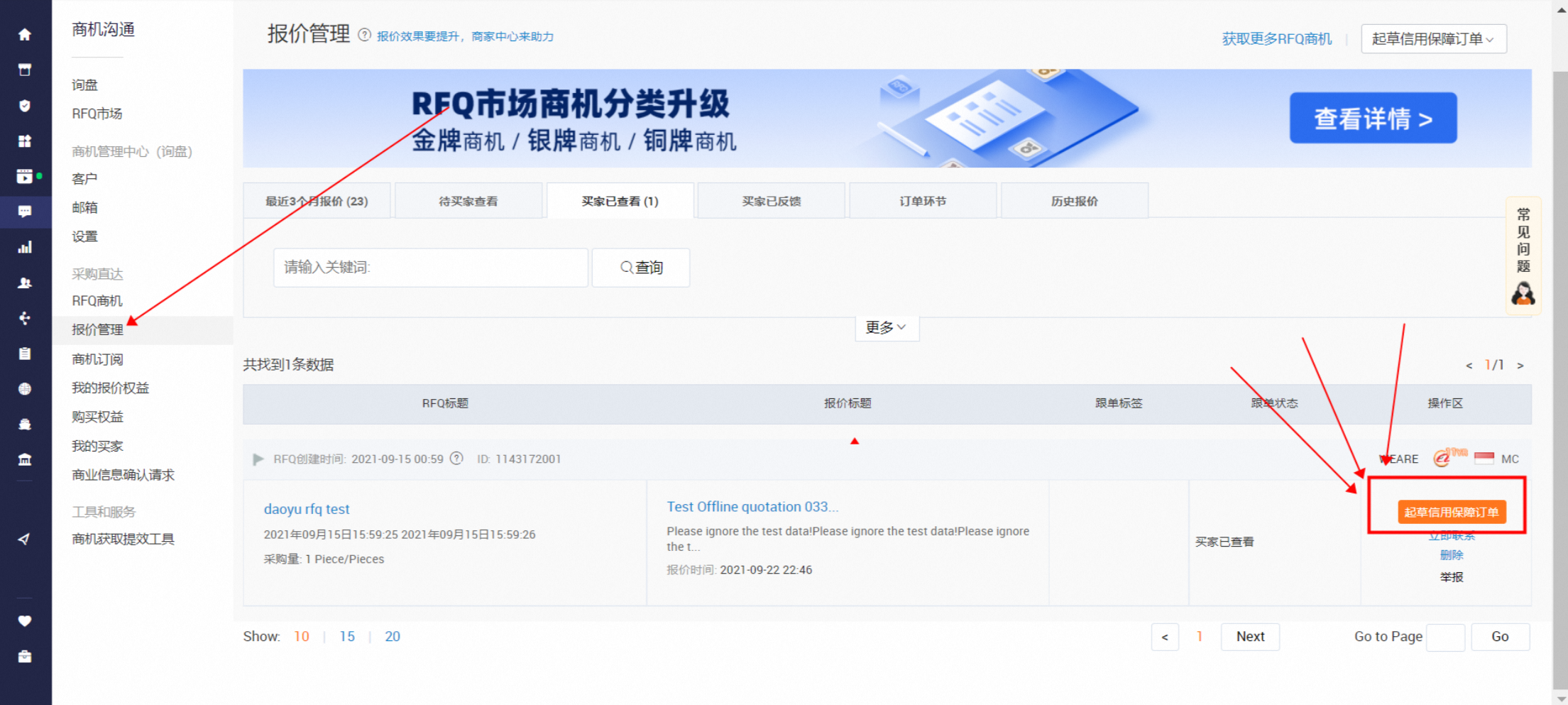Expand the RFQ row via the triangle arrow

click(258, 459)
